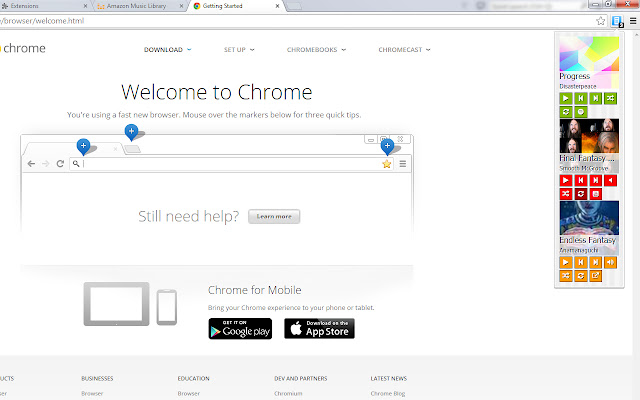
Task: Go to previous track in green Progress controls
Action: [x=581, y=98]
